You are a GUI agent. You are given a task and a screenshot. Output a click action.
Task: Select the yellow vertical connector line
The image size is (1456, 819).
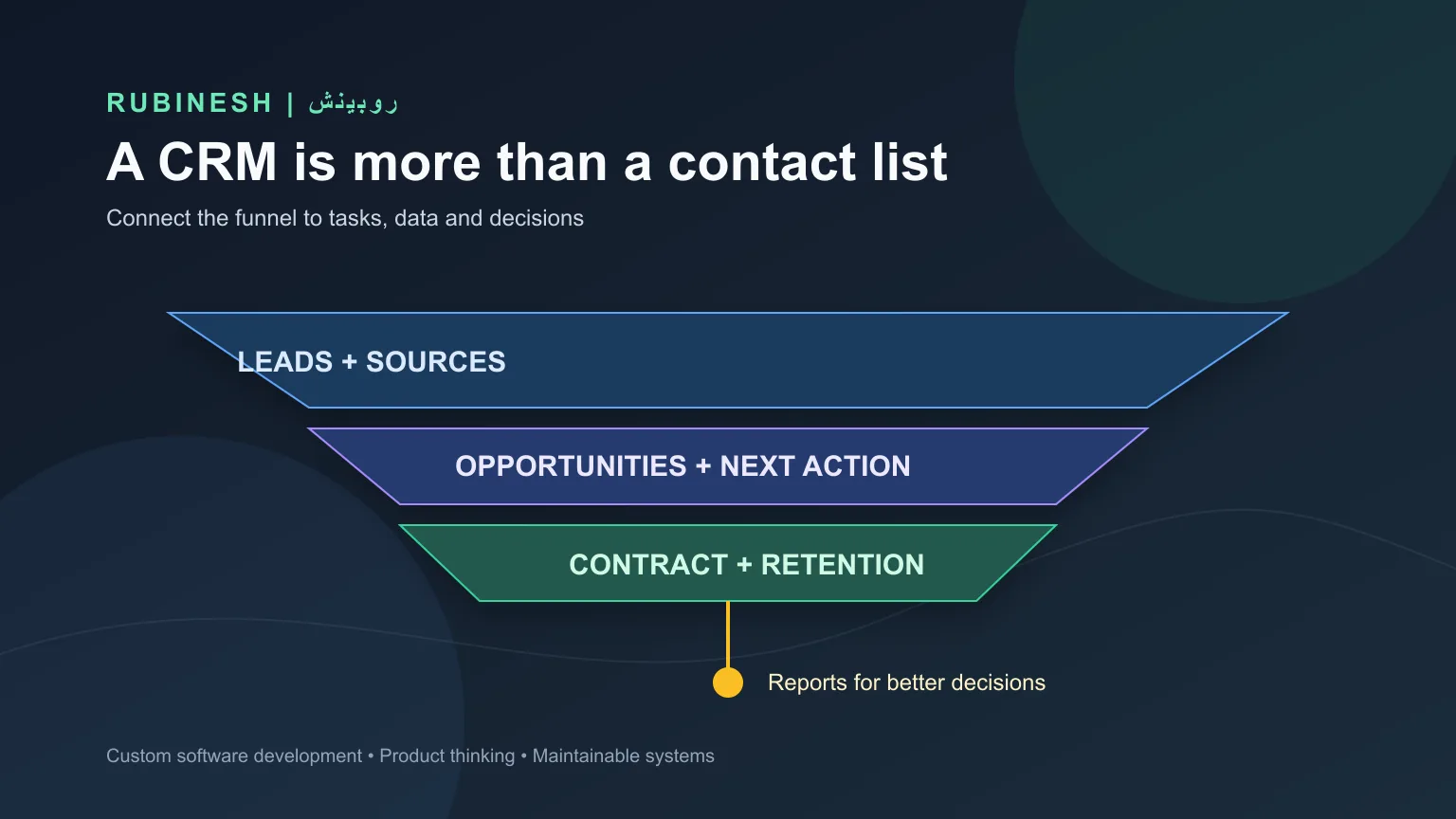(728, 634)
